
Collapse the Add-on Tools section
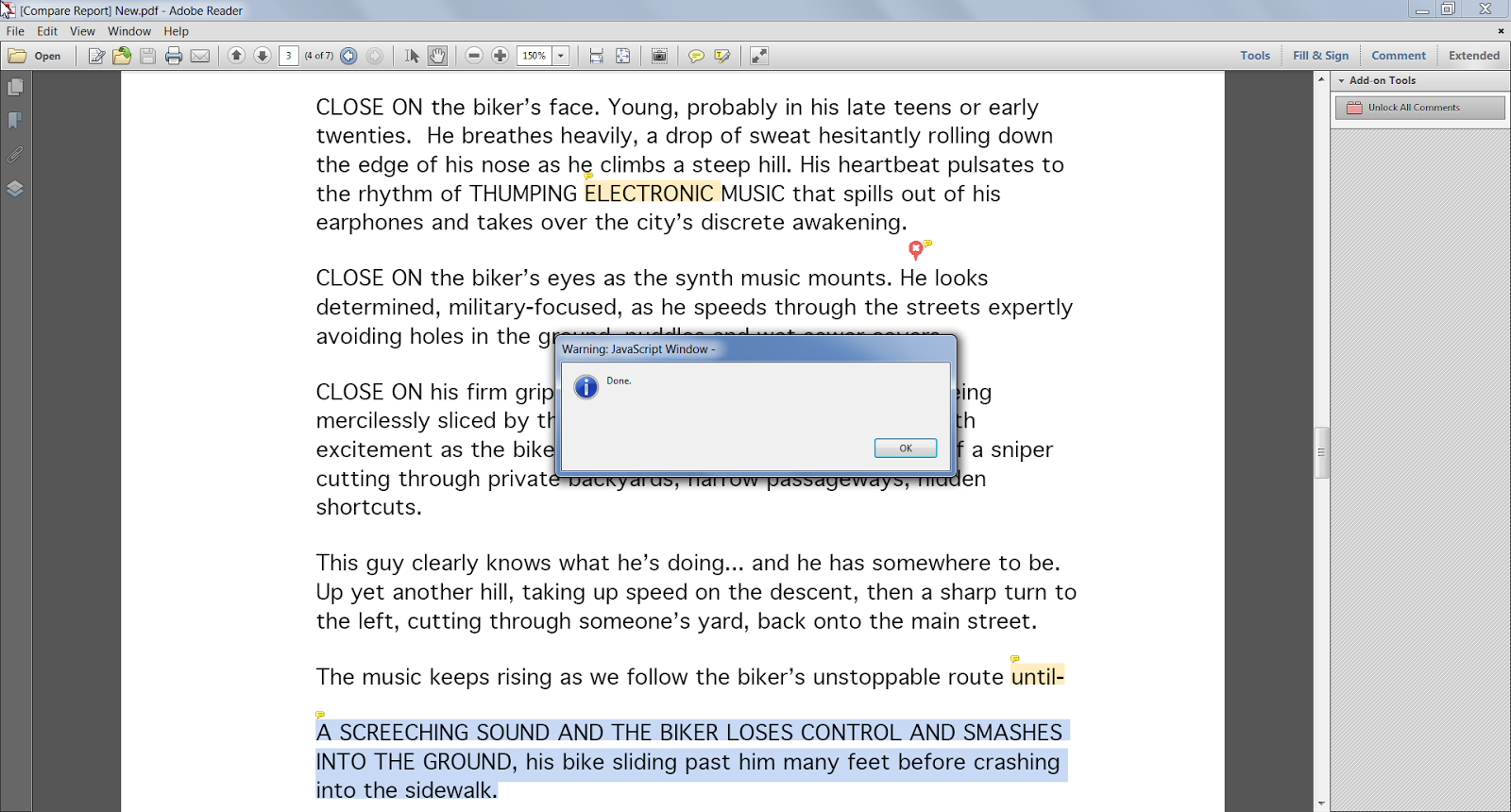click(x=1342, y=81)
